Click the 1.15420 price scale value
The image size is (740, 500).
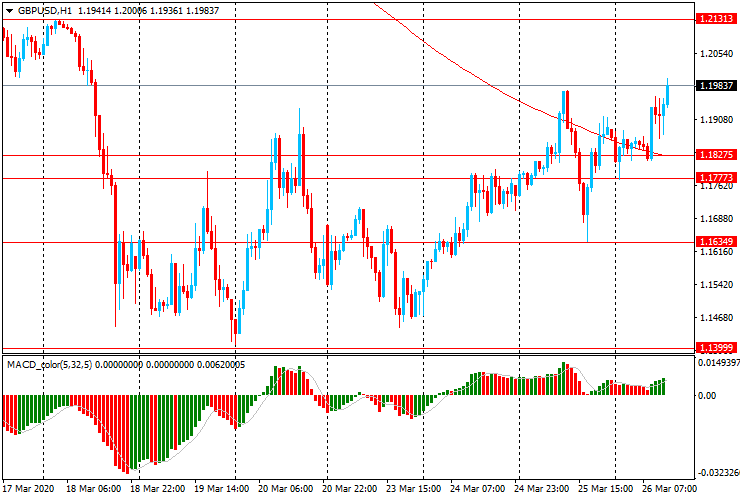716,285
